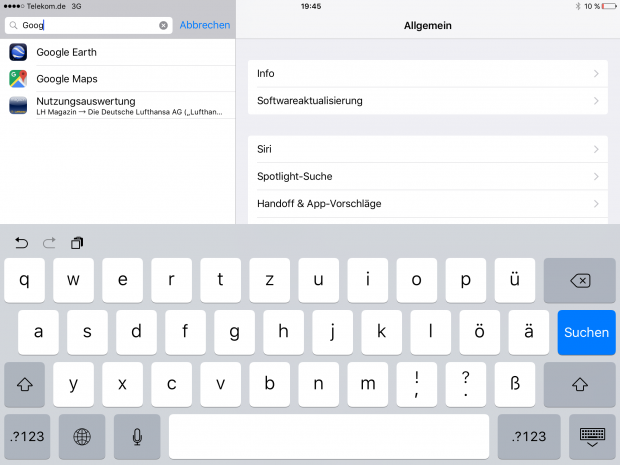
Task: Tap the undo arrow above keyboard
Action: point(21,243)
